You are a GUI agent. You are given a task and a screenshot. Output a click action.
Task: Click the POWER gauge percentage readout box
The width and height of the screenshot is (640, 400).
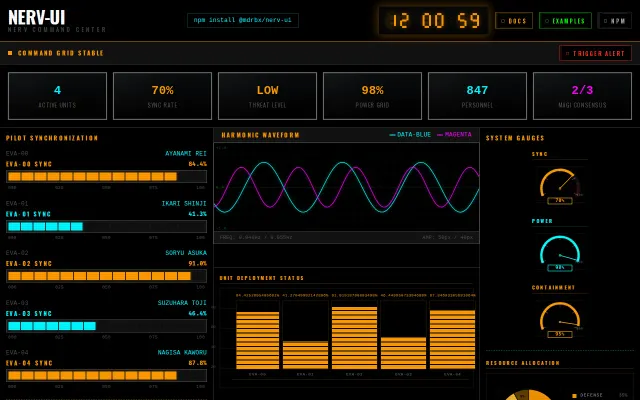[x=560, y=268]
